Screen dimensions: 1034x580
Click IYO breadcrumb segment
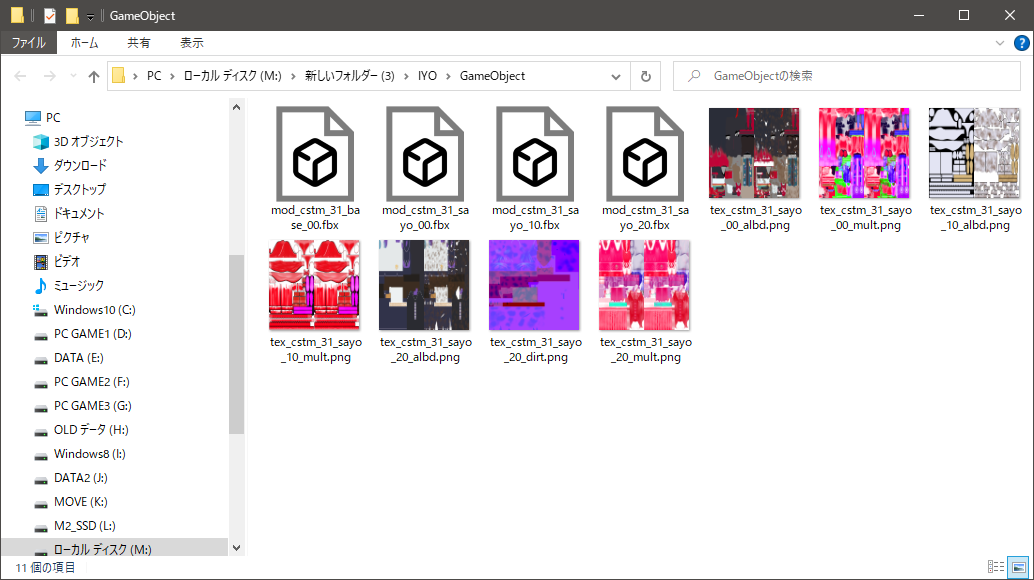(427, 76)
